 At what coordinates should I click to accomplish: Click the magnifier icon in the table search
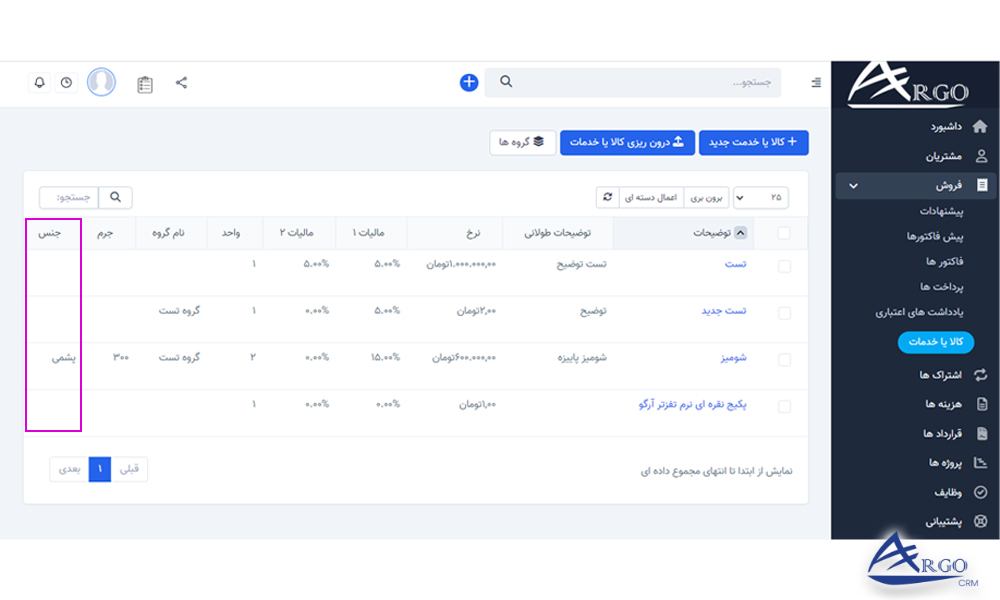pyautogui.click(x=115, y=197)
